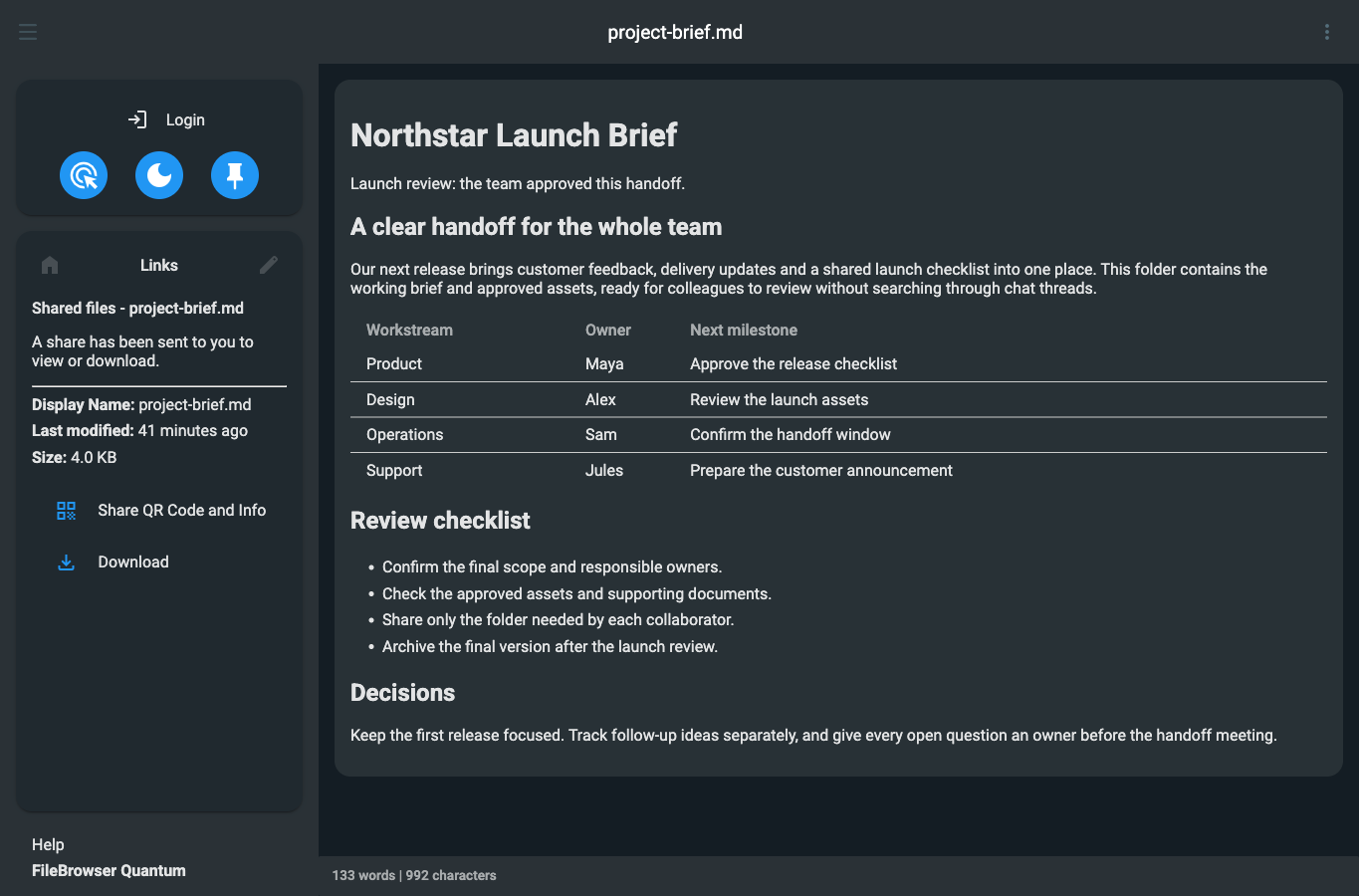Go home via the house icon
Viewport: 1359px width, 896px height.
click(50, 265)
